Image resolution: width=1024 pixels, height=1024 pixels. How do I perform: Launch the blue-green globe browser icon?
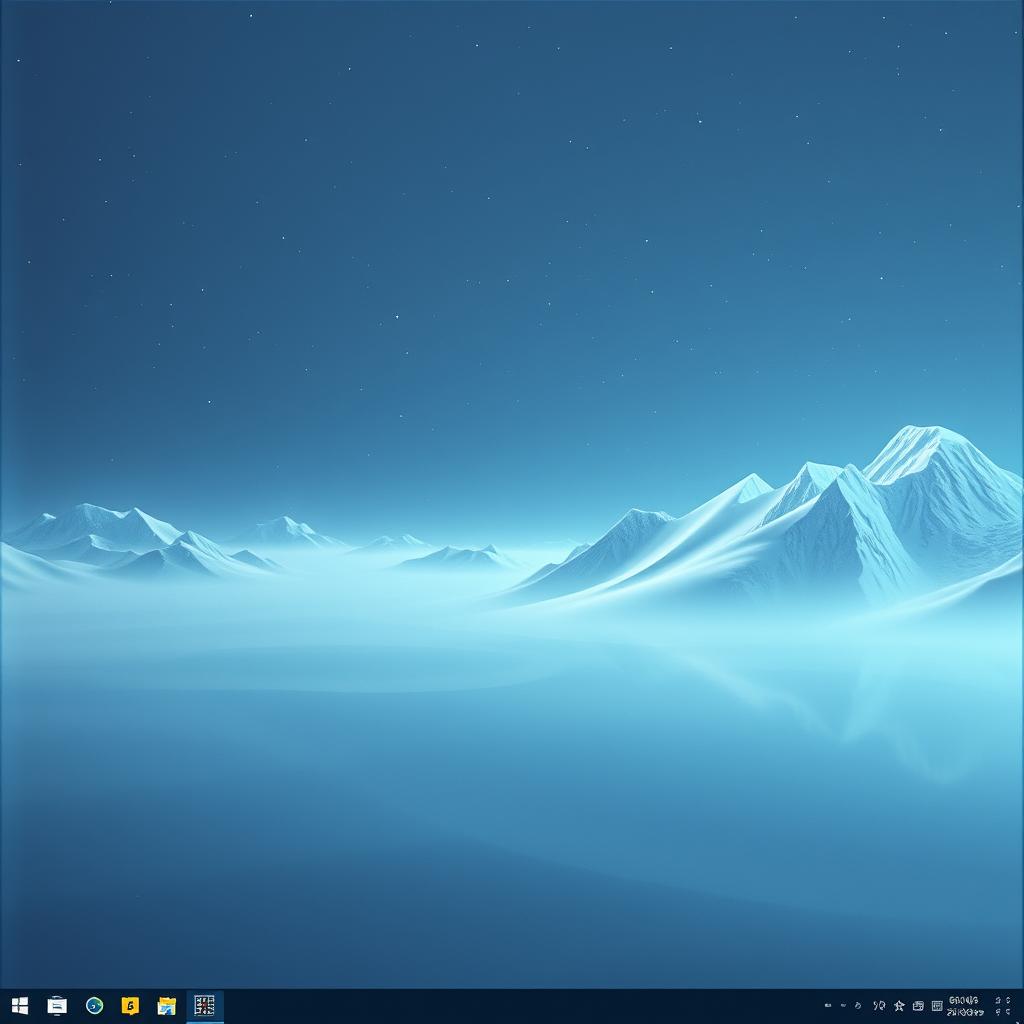94,1006
